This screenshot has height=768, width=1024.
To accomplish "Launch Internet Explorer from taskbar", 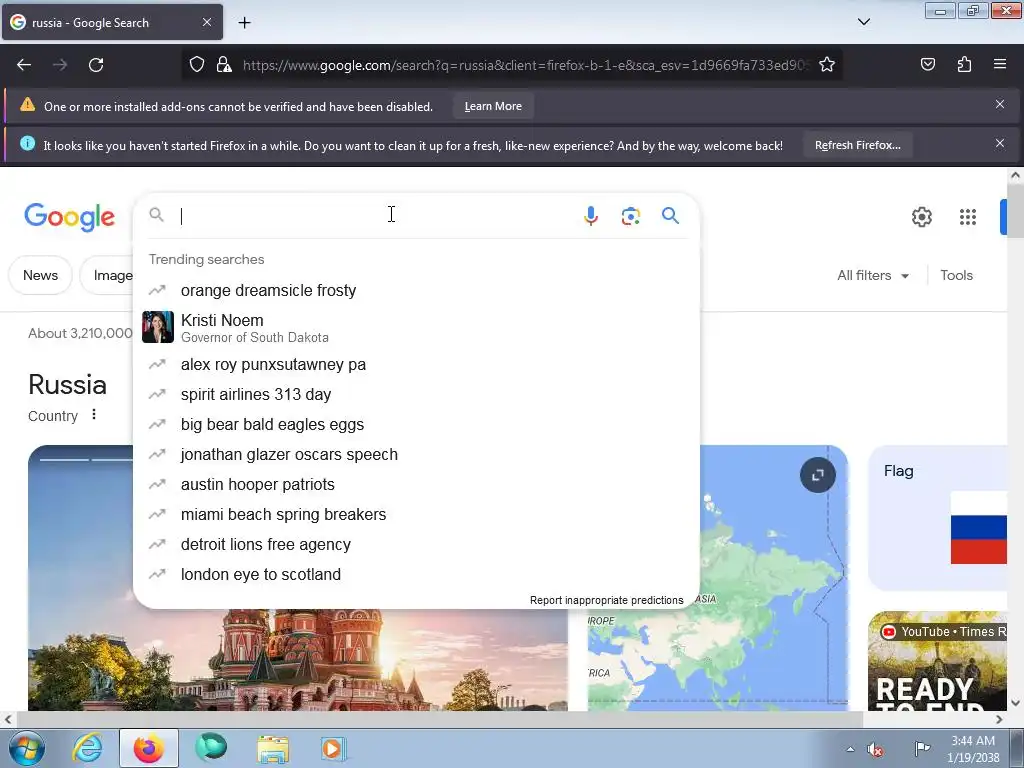I will [x=88, y=748].
